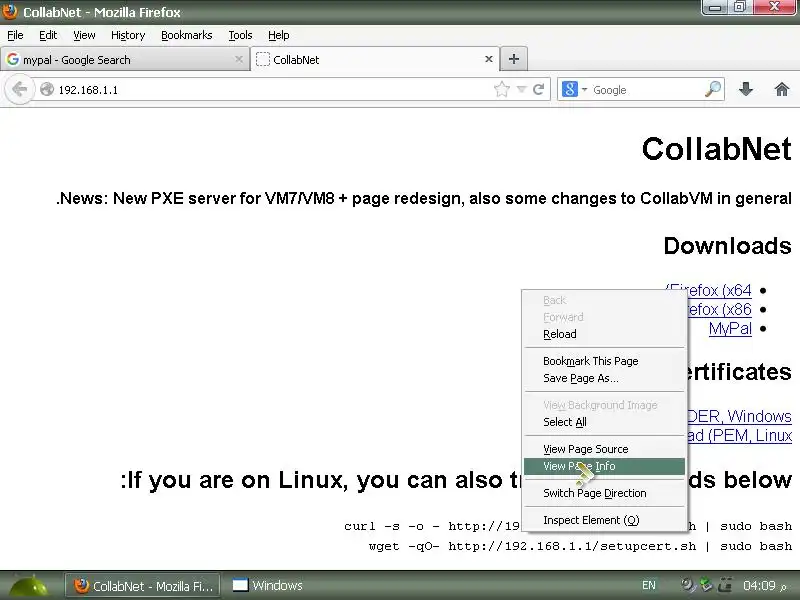Open the Tools menu
This screenshot has height=600, width=800.
(240, 35)
